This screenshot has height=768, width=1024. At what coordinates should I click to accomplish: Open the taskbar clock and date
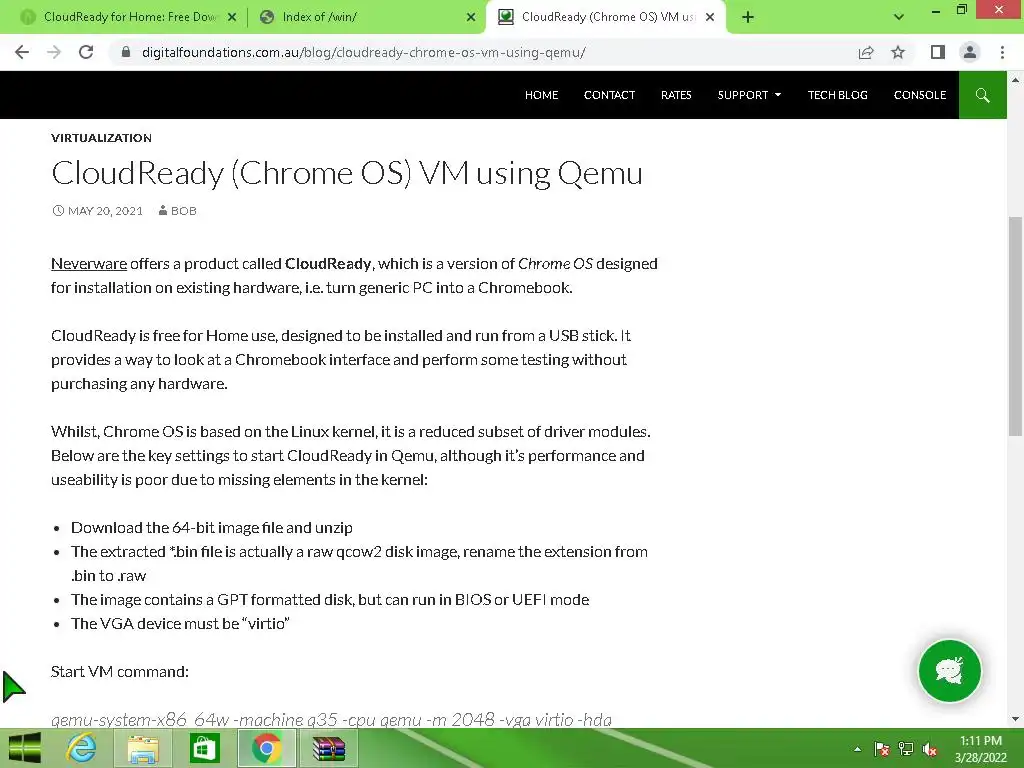pyautogui.click(x=980, y=749)
